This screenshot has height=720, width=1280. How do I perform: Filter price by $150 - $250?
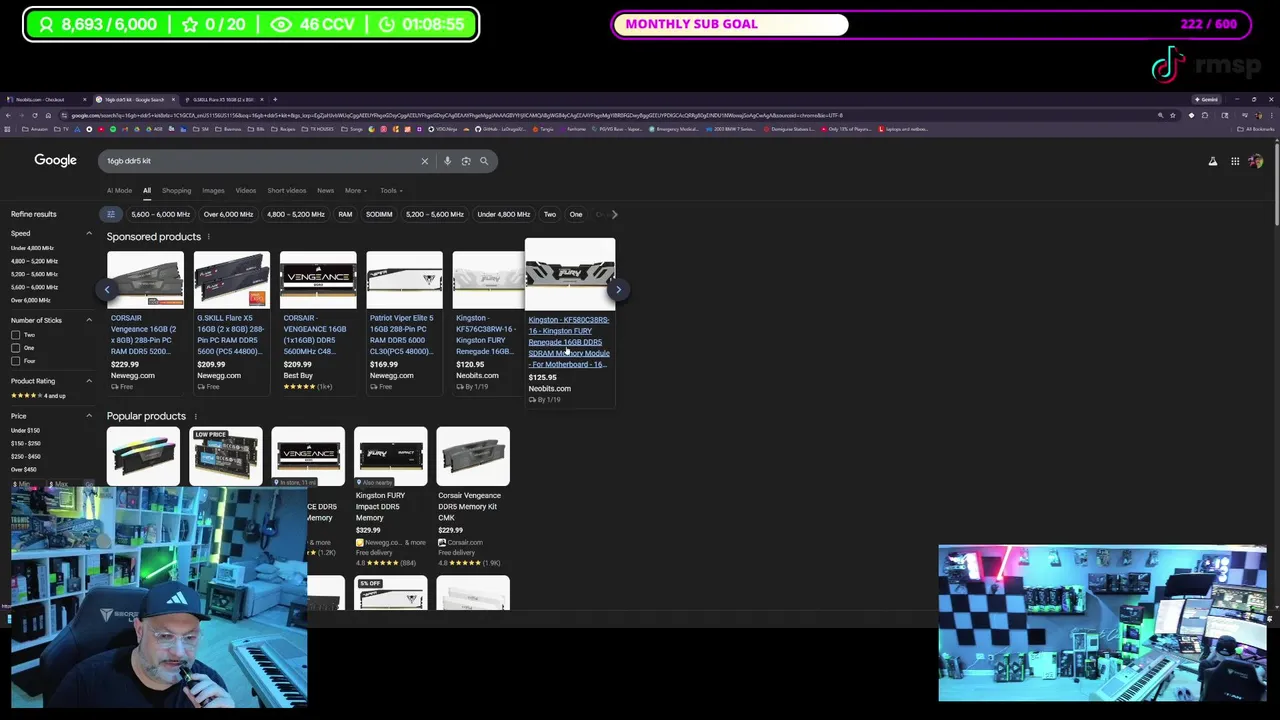pos(26,443)
